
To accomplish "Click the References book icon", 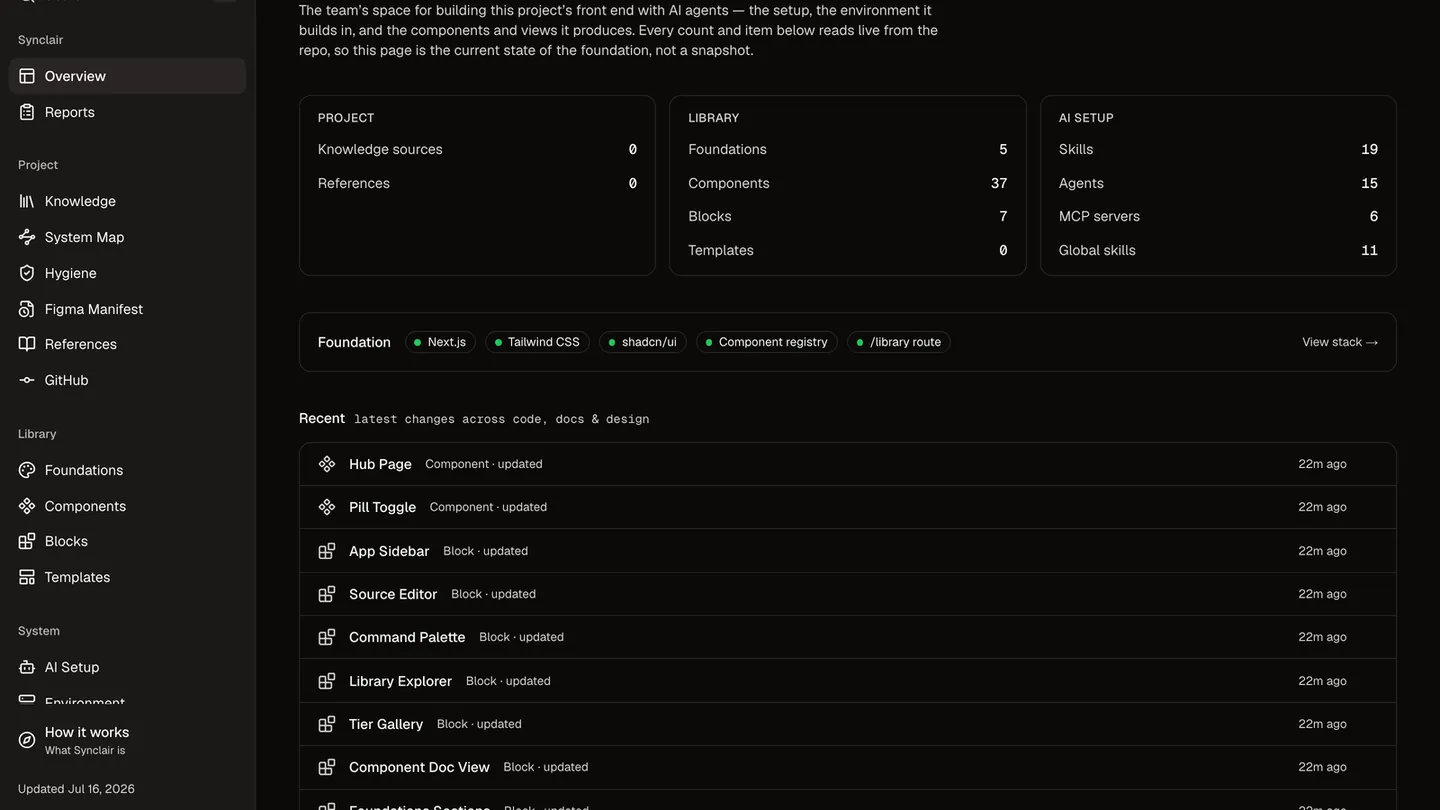I will 27,344.
